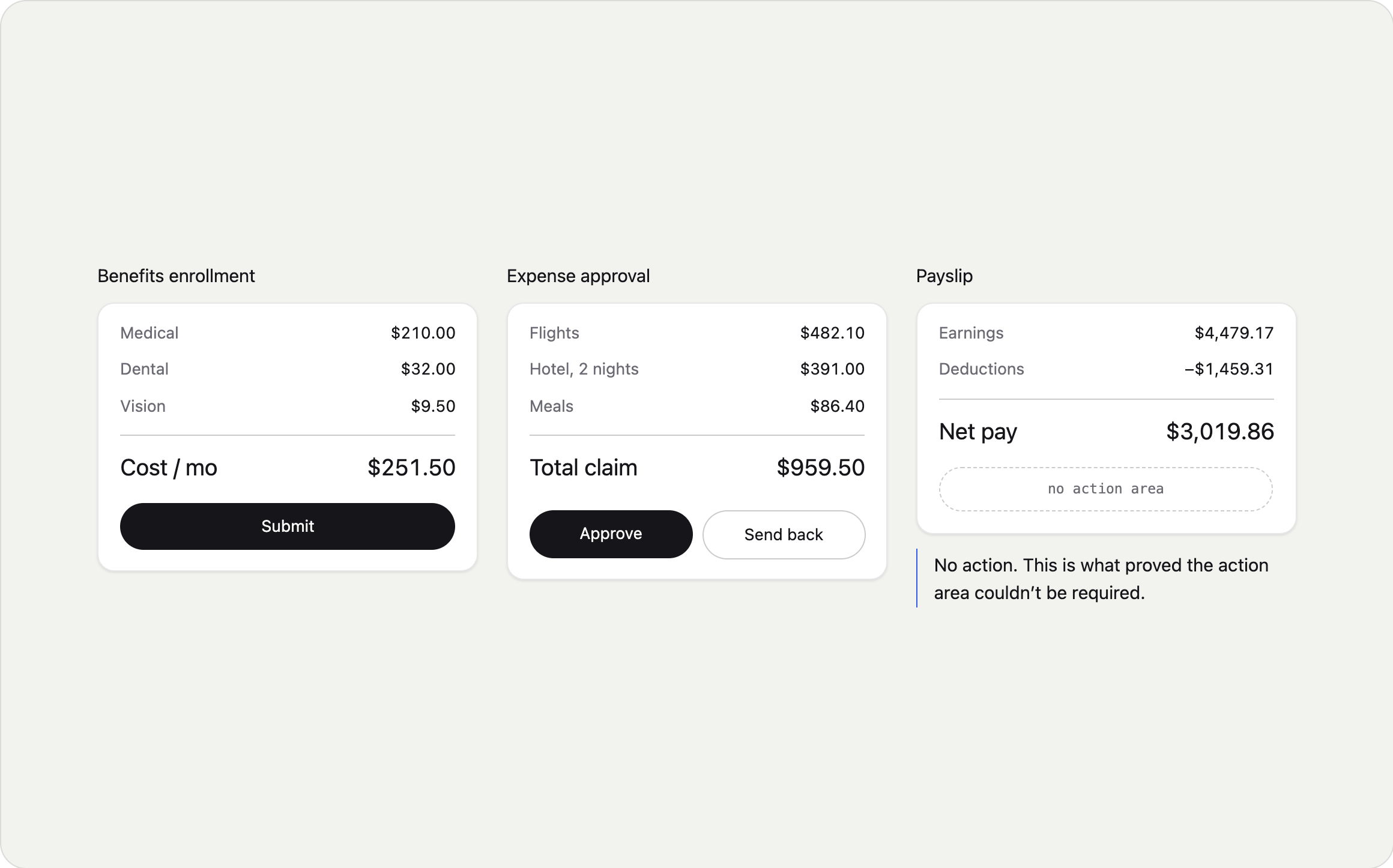This screenshot has height=868, width=1393.
Task: Click the Earnings $4,479.17 amount
Action: 1234,333
